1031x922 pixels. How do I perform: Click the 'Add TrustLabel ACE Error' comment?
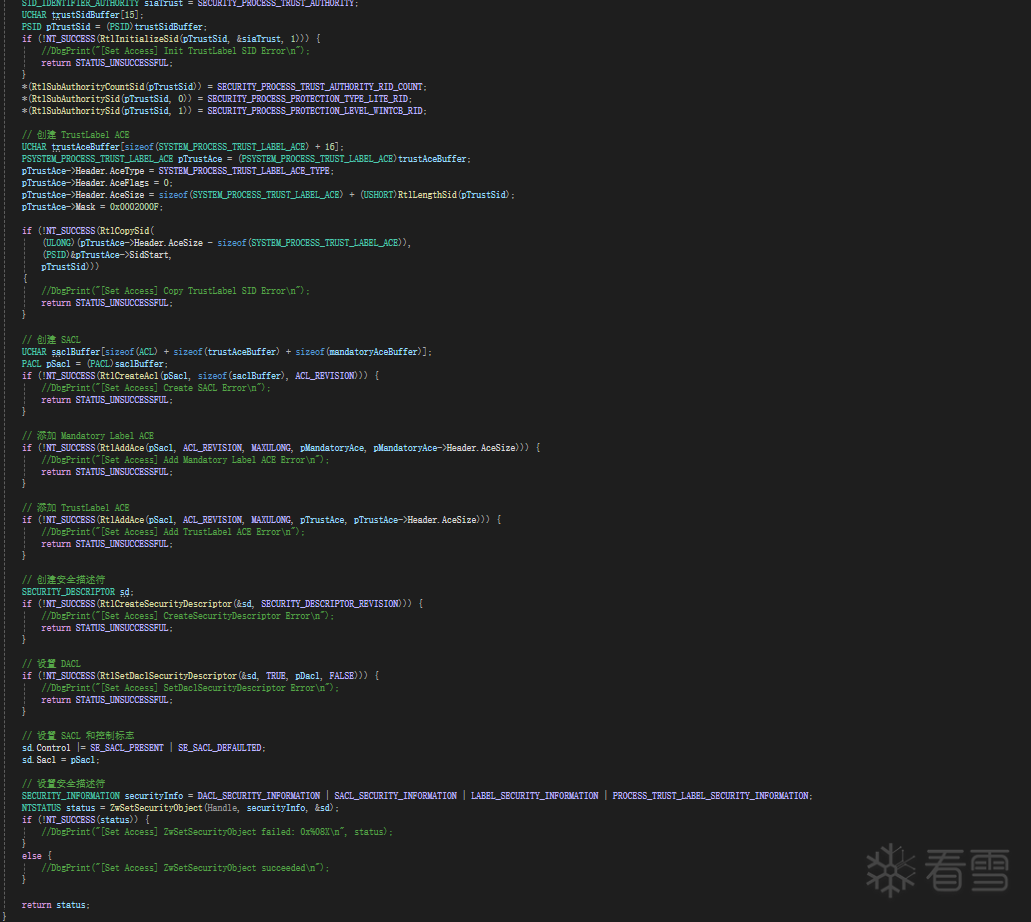pyautogui.click(x=173, y=532)
